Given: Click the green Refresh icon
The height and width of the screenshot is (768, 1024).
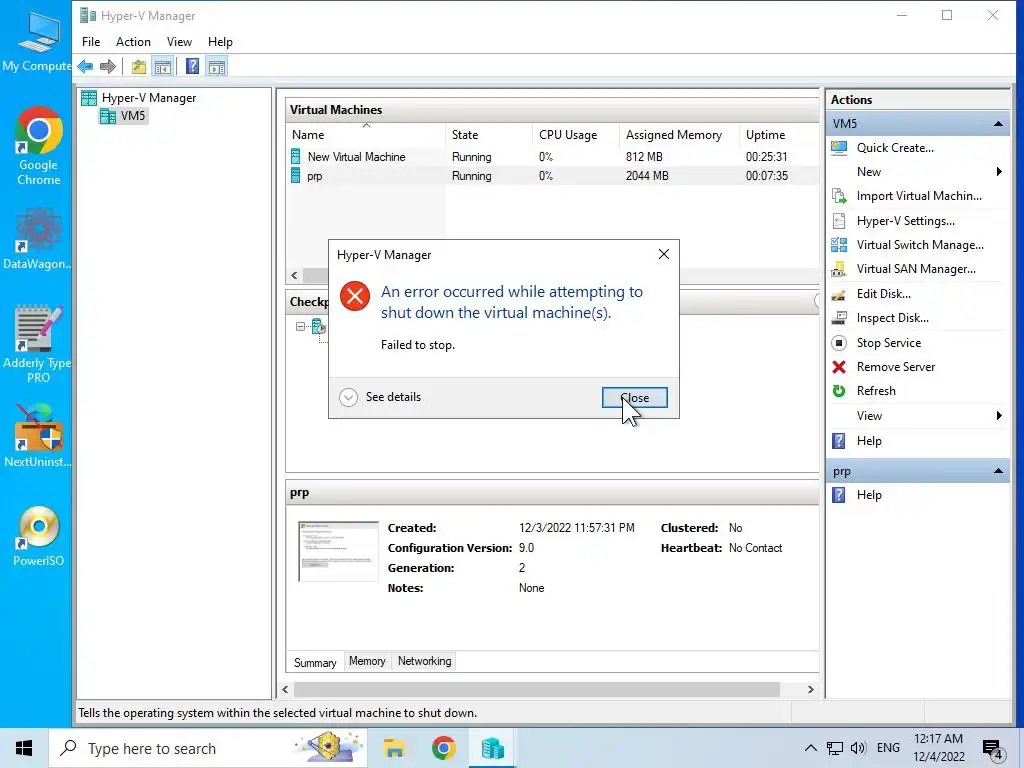Looking at the screenshot, I should click(839, 391).
